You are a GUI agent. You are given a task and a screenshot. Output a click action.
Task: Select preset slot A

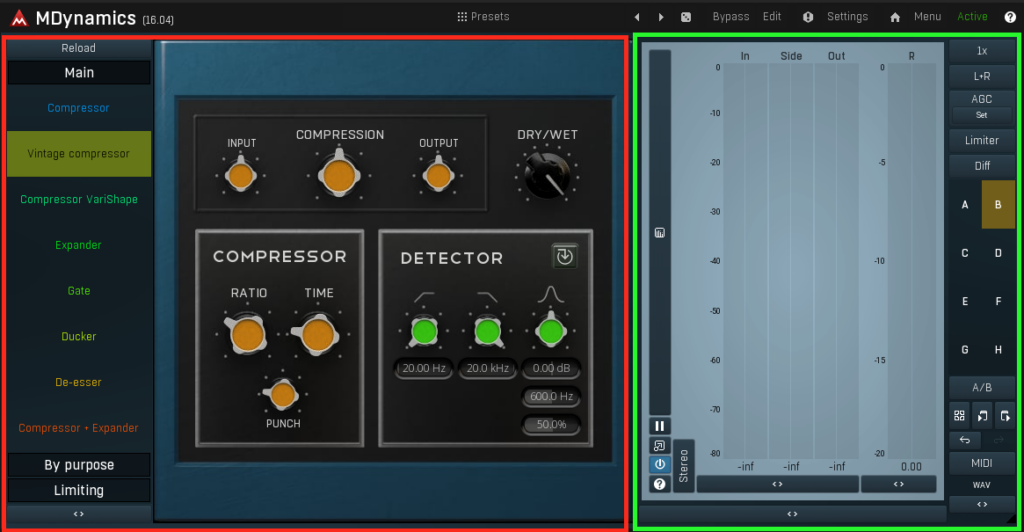pyautogui.click(x=965, y=204)
